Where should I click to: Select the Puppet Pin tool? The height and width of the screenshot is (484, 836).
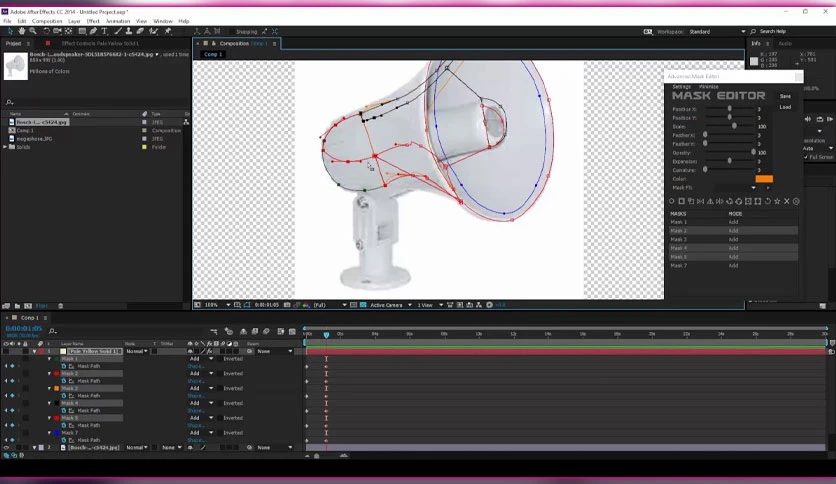tap(168, 31)
